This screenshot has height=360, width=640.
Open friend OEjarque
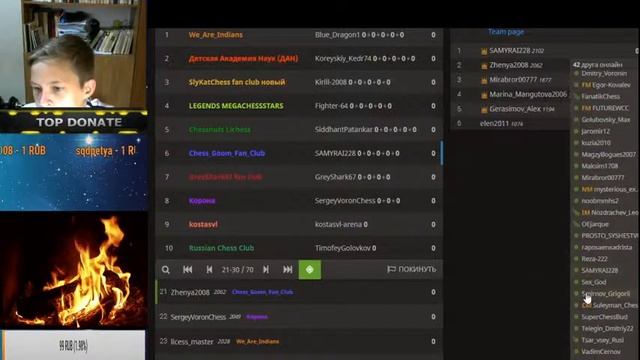(x=595, y=224)
